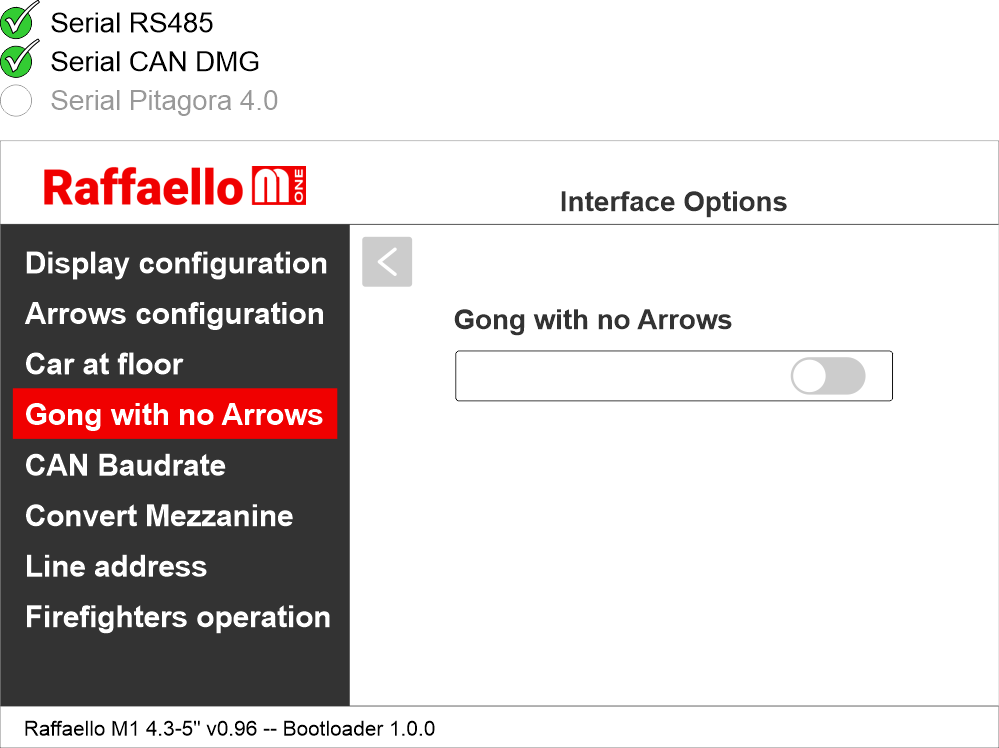
Task: Click the green checkmark beside Serial CAN DMG
Action: point(18,60)
